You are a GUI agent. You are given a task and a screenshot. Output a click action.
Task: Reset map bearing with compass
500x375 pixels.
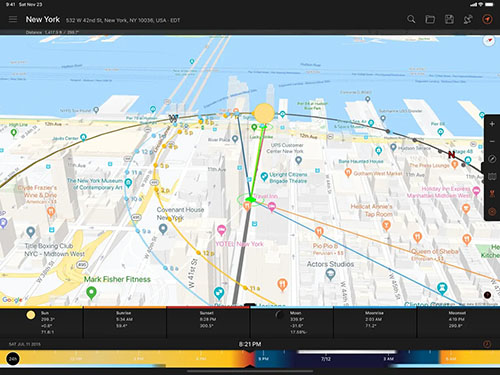pyautogui.click(x=489, y=41)
